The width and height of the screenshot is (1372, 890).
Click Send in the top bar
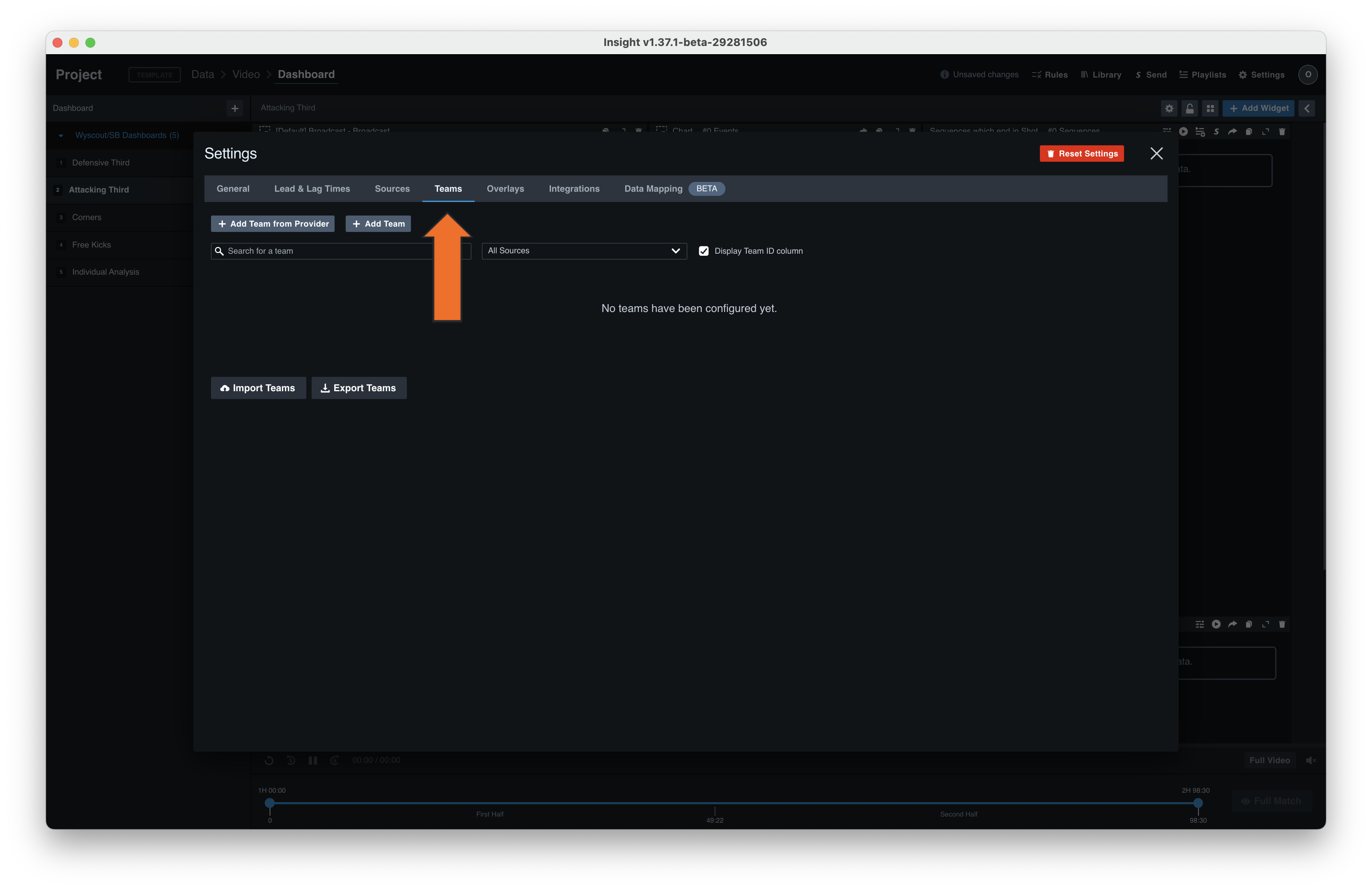click(1151, 75)
